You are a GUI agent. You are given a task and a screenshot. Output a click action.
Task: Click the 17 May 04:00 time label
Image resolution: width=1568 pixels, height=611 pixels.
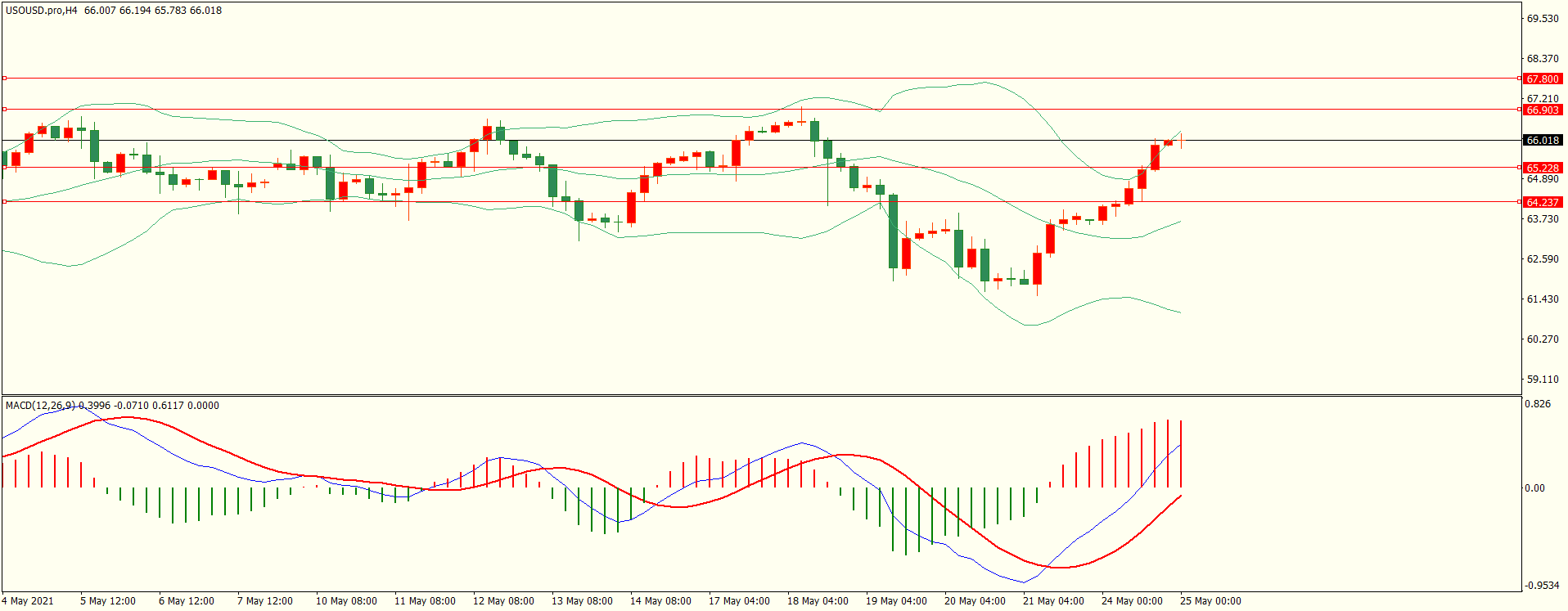(x=739, y=601)
